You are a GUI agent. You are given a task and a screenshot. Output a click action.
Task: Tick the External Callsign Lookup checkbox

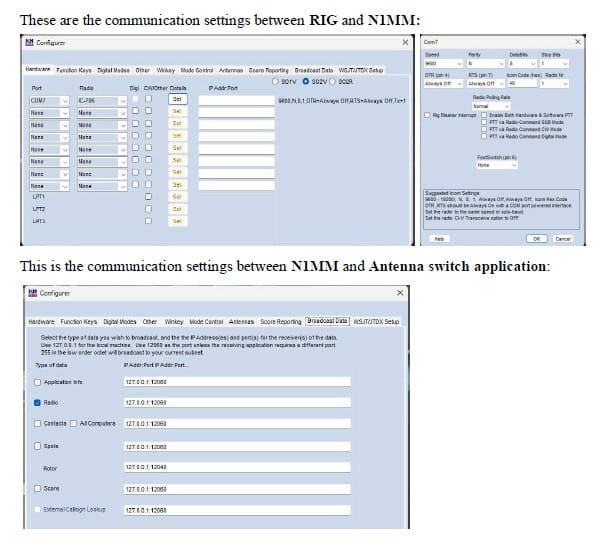[37, 509]
